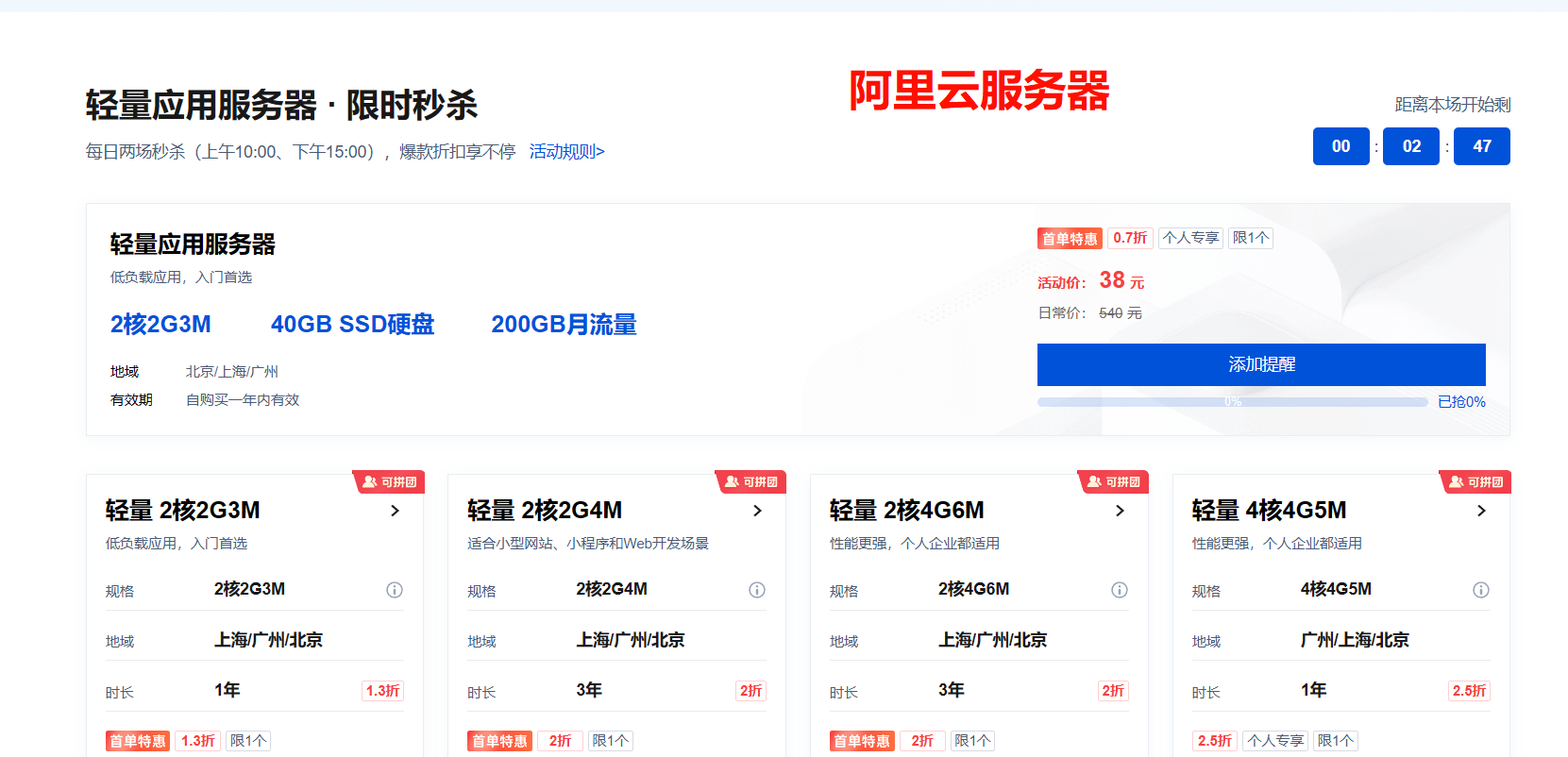Click the 已抢0% progress bar
1568x757 pixels.
pos(1232,402)
